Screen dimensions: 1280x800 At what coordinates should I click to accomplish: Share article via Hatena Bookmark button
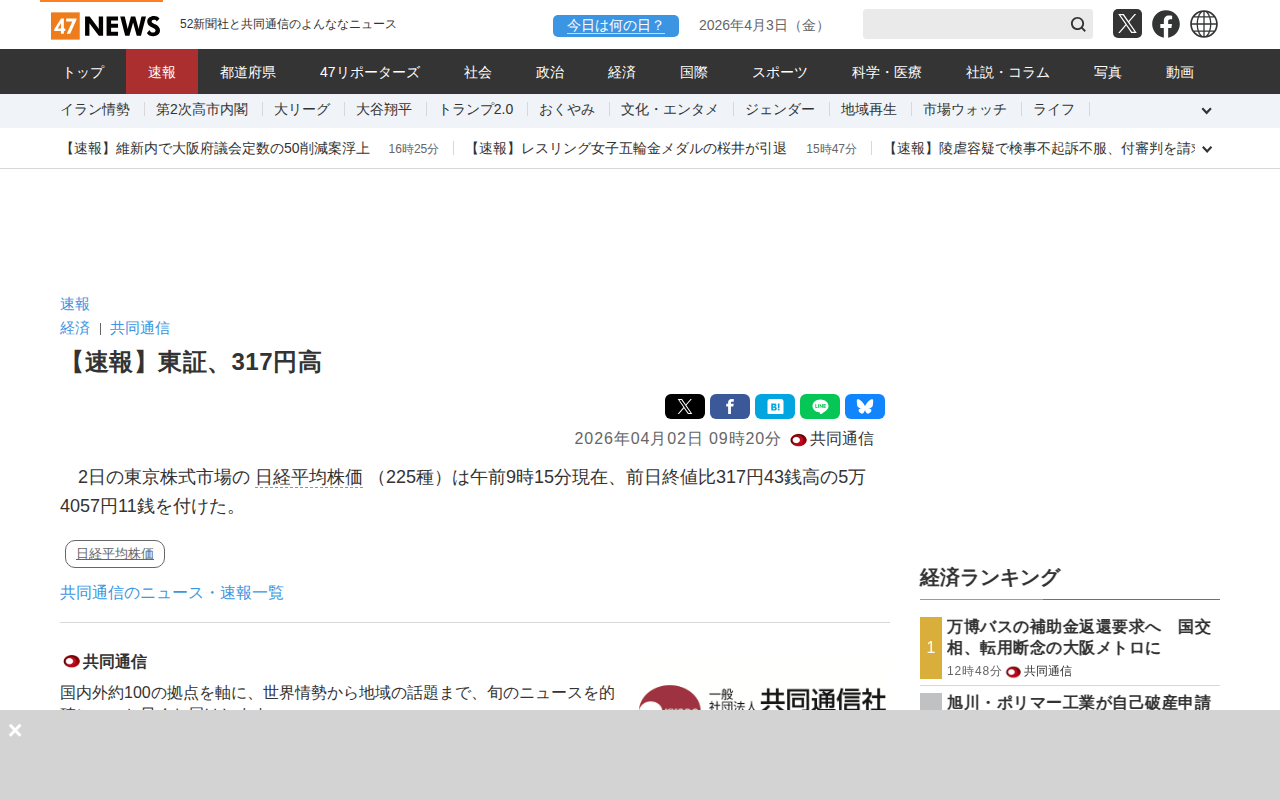pos(775,407)
